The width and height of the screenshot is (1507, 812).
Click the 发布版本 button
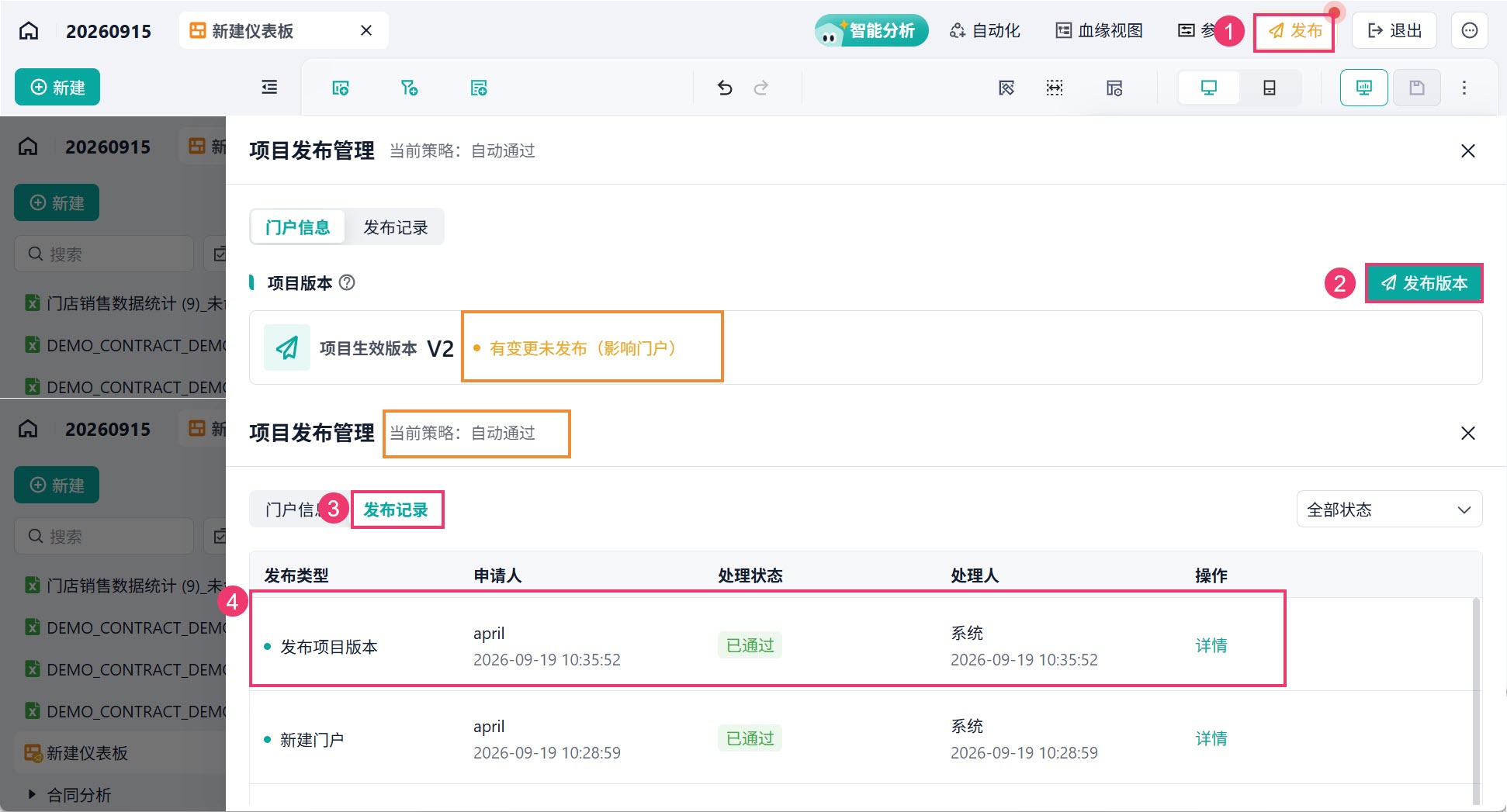coord(1424,283)
